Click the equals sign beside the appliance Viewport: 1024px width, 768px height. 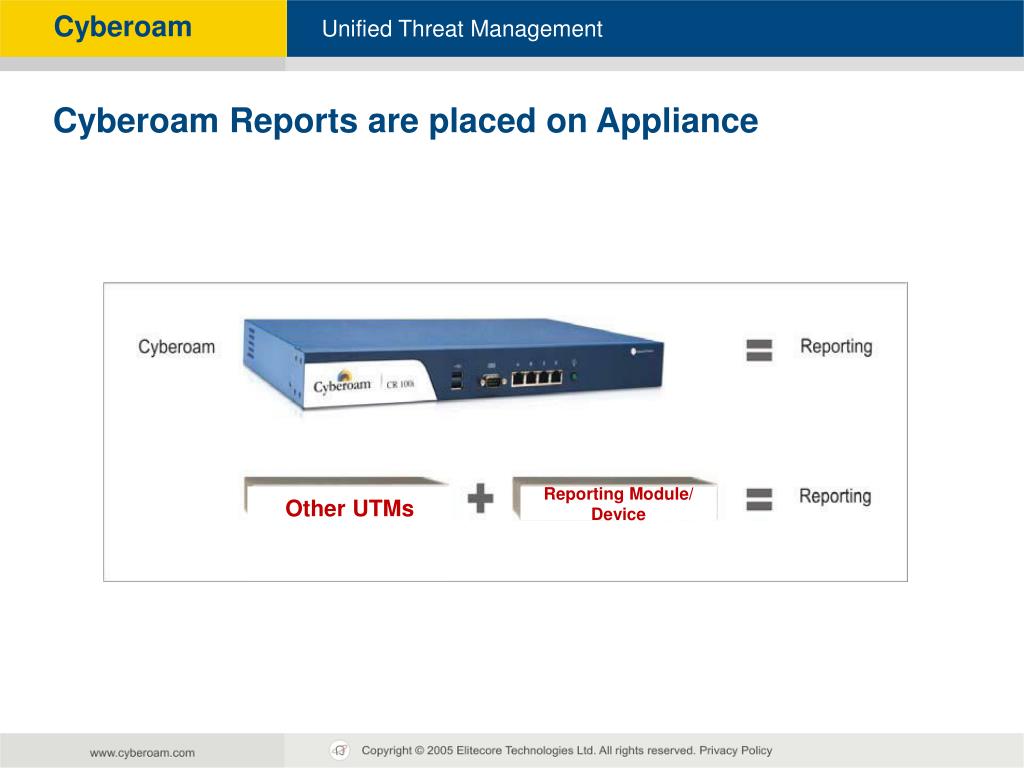(759, 350)
